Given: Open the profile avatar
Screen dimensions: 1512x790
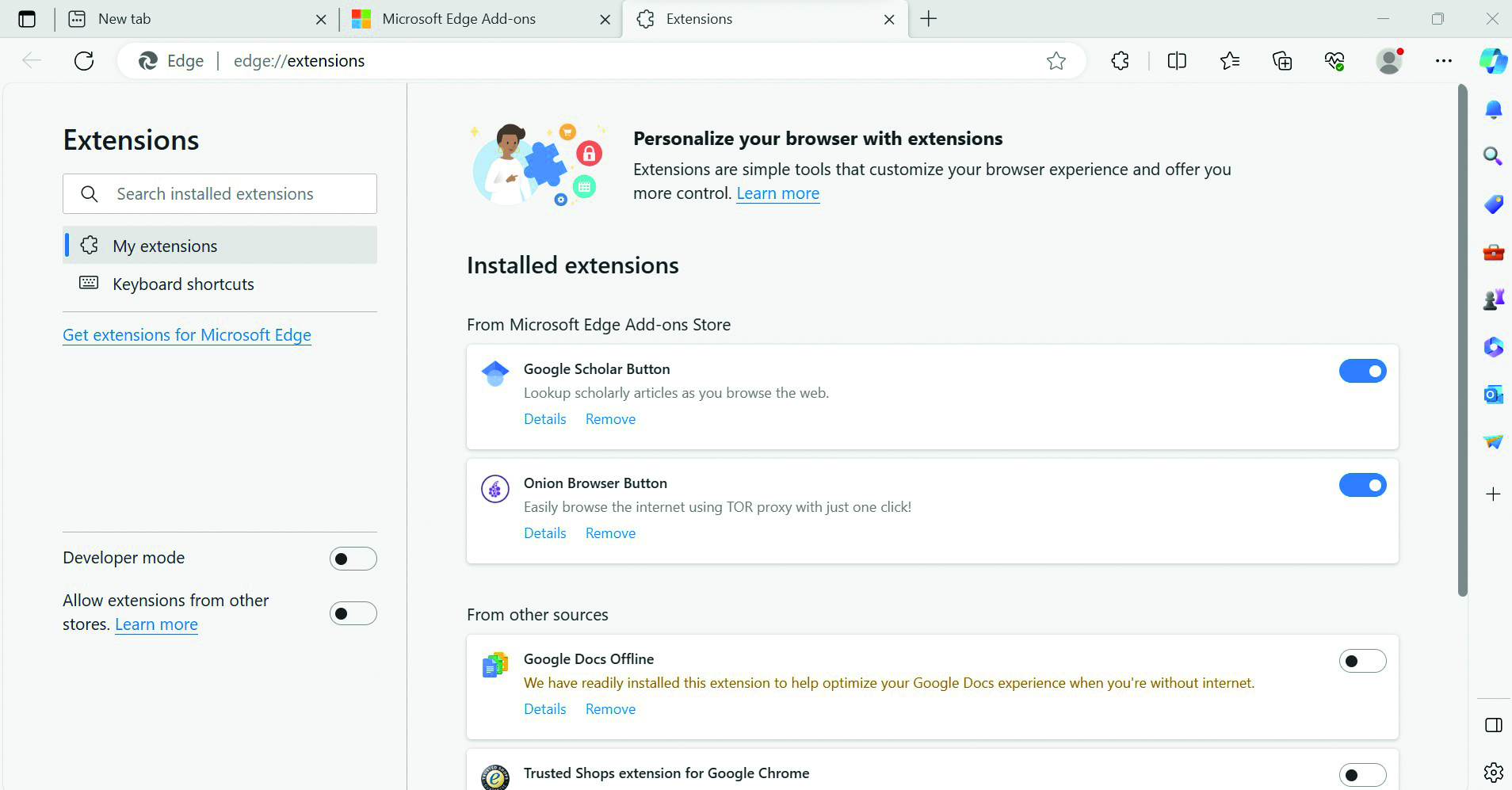Looking at the screenshot, I should (1389, 61).
